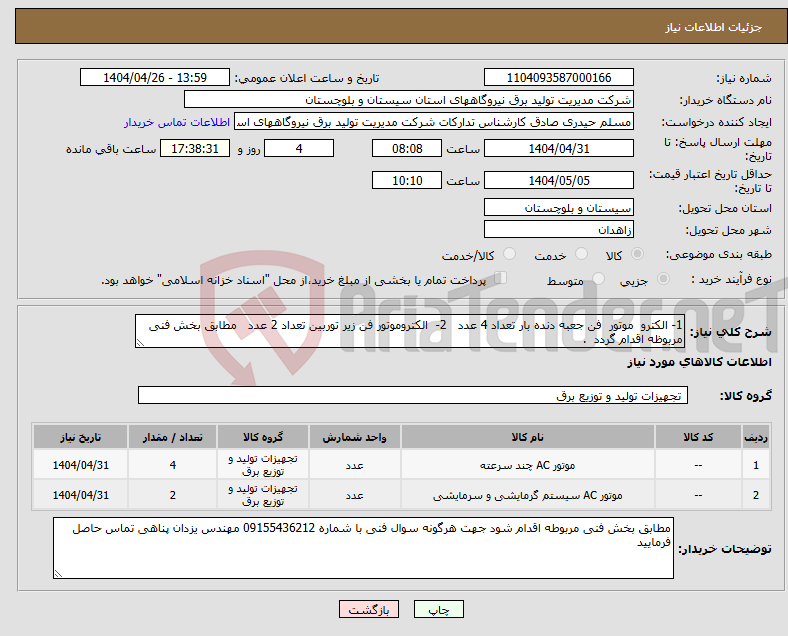Click the اطلاعات کالاهای مورد نیاز heading
The image size is (788, 636).
pyautogui.click(x=699, y=362)
